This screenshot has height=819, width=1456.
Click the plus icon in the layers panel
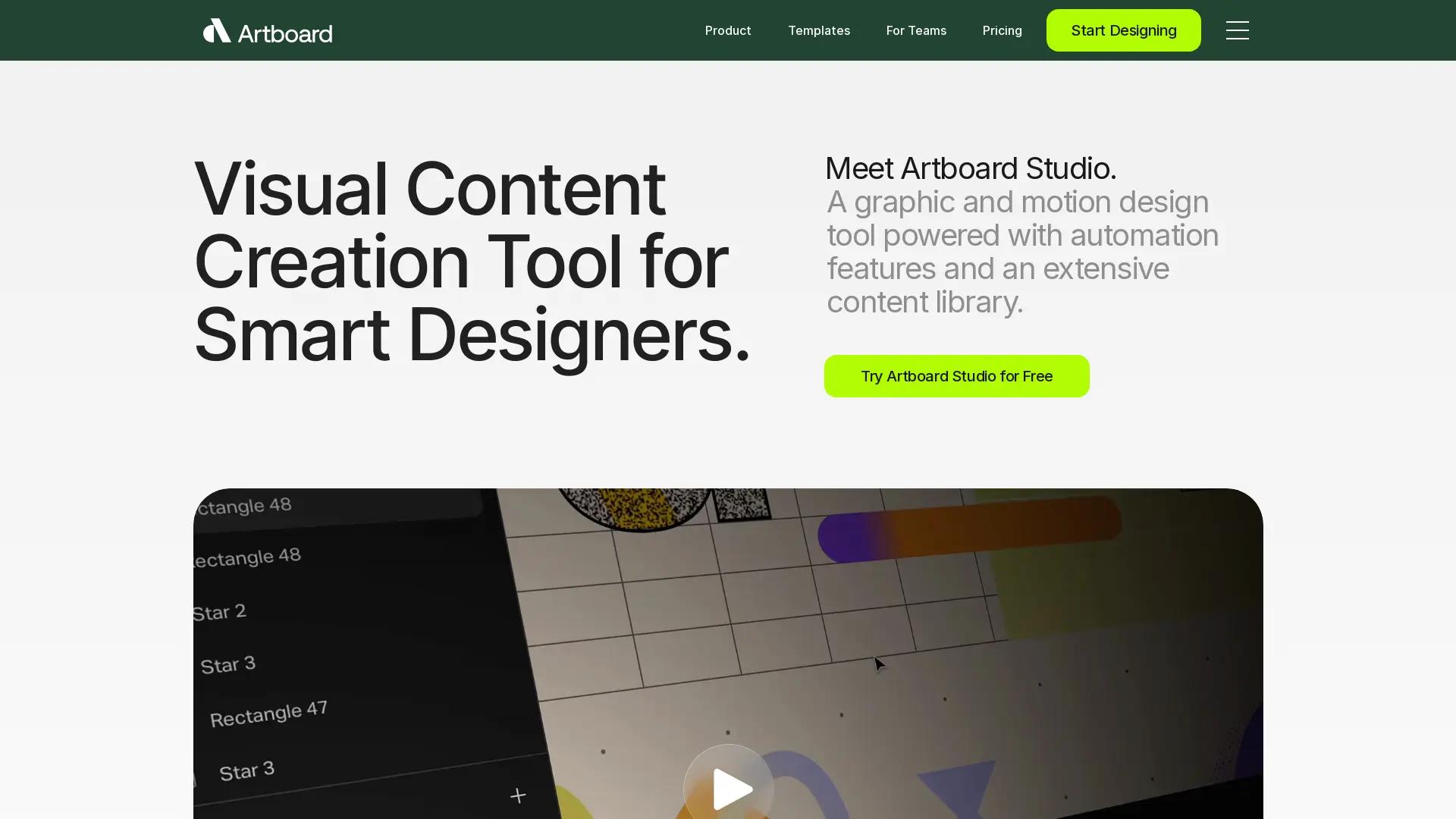518,795
